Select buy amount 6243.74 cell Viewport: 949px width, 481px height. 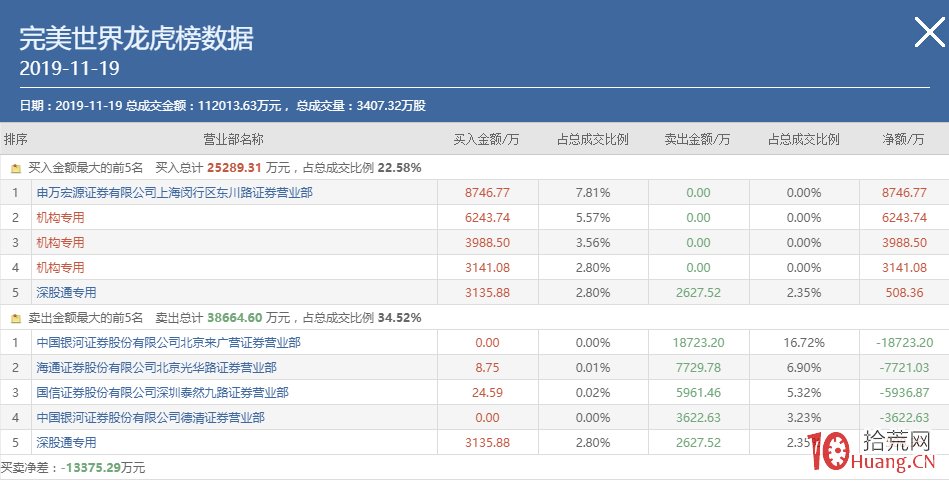pos(487,217)
